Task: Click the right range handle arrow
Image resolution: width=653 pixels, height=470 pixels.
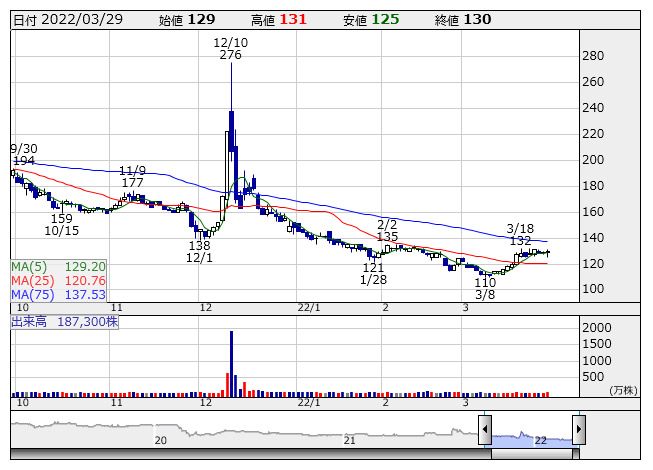Action: click(579, 430)
